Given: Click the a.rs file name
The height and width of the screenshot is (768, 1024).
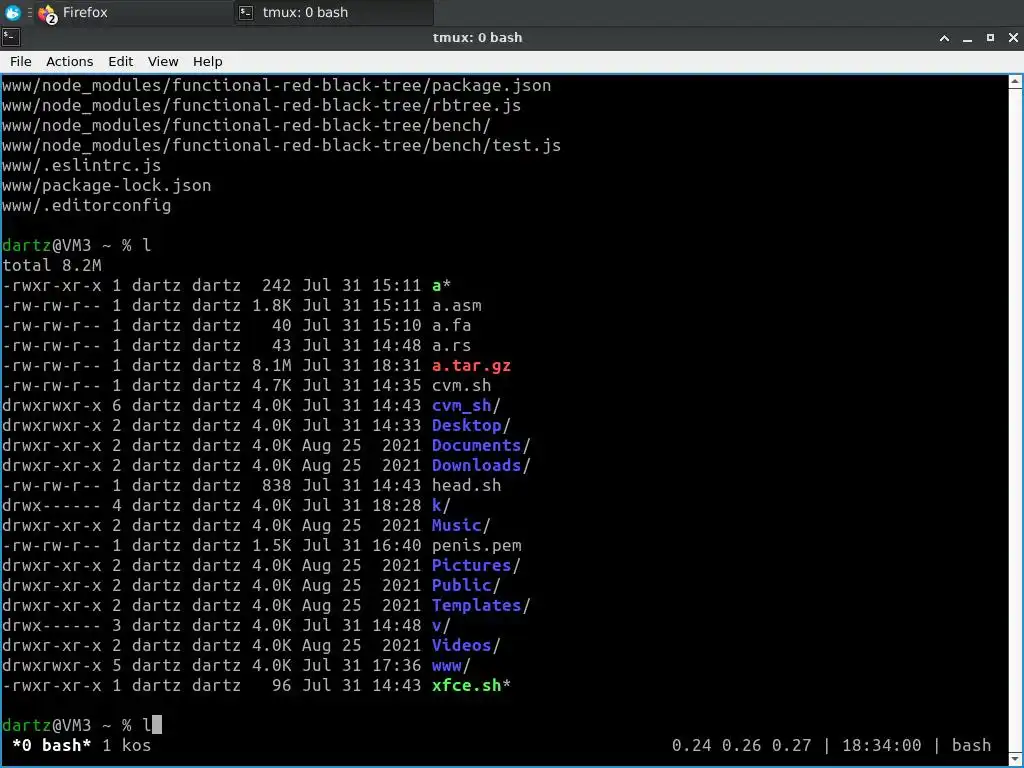Looking at the screenshot, I should [x=451, y=345].
